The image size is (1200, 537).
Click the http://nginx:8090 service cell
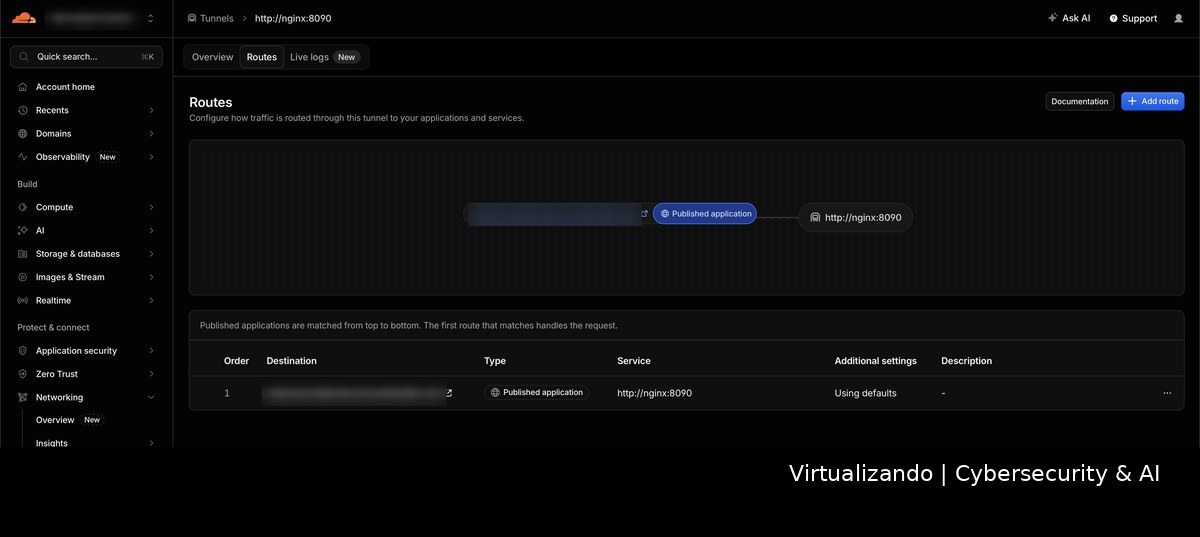654,393
